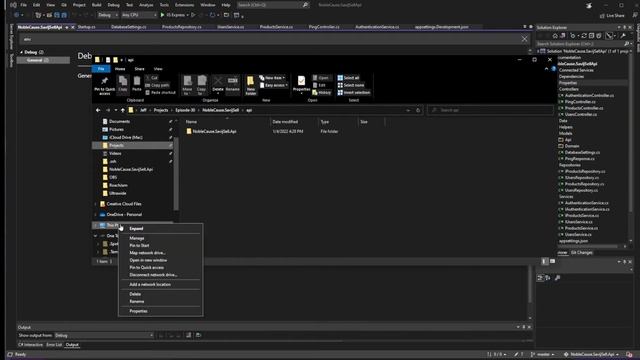Screen dimensions: 640x360
Task: Open the recent locations dropdown arrow in Explorer
Action: click(x=116, y=110)
